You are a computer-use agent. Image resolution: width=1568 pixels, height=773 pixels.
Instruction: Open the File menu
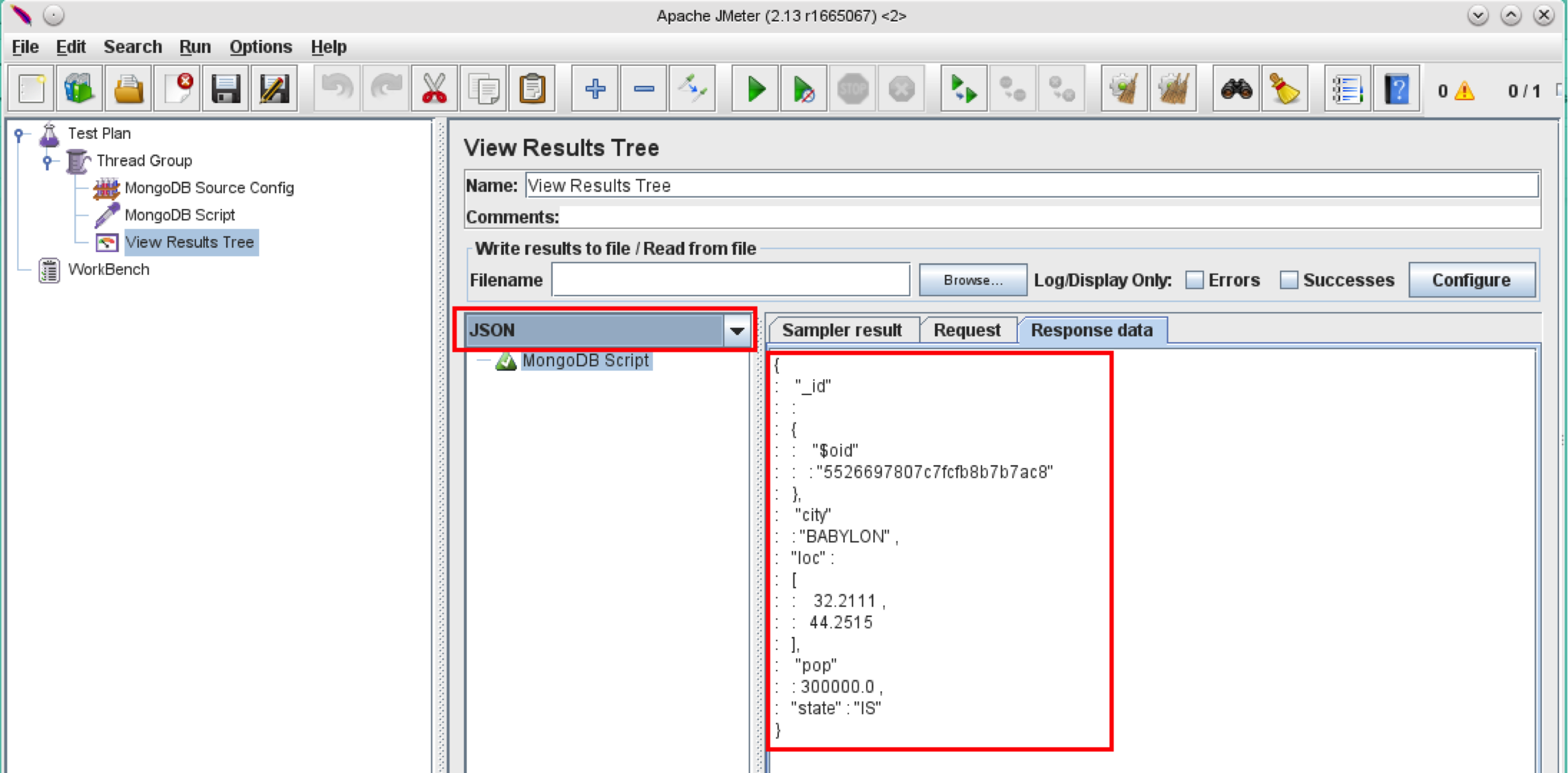pyautogui.click(x=25, y=47)
